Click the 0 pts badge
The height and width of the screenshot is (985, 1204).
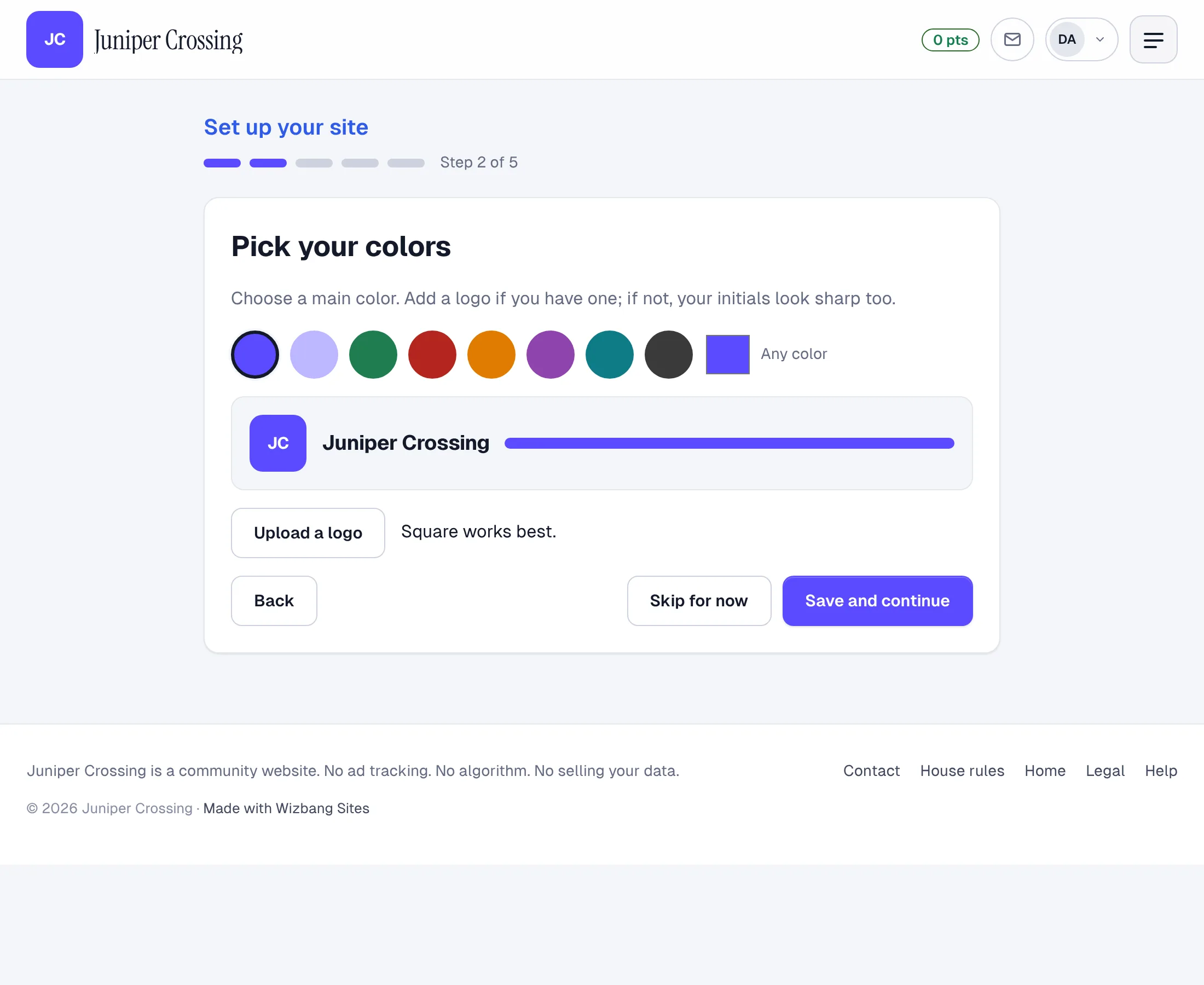point(951,40)
